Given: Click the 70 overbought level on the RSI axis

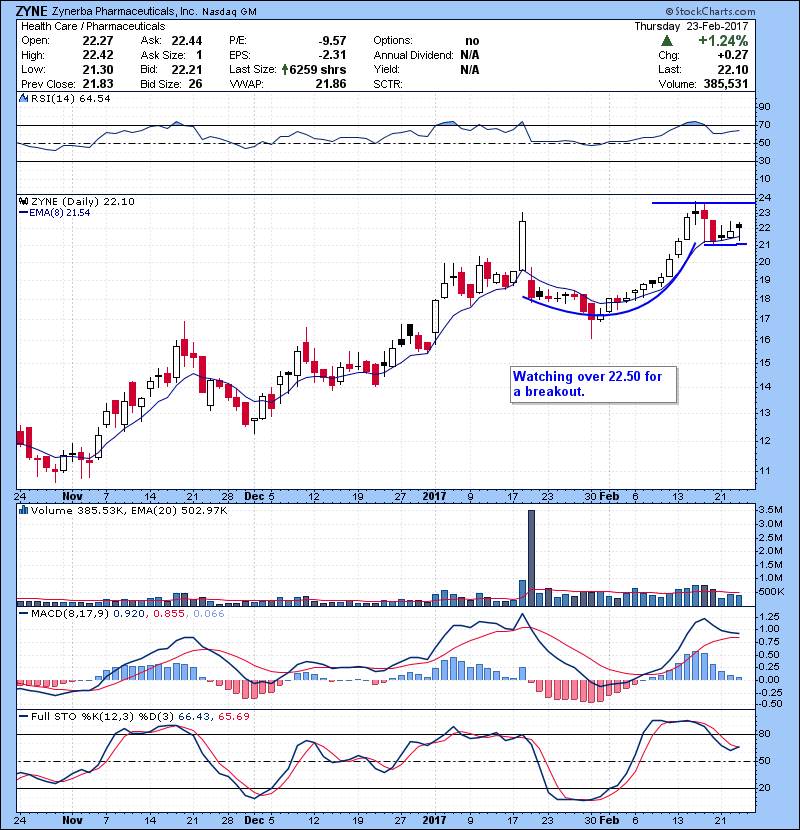Looking at the screenshot, I should [x=765, y=125].
